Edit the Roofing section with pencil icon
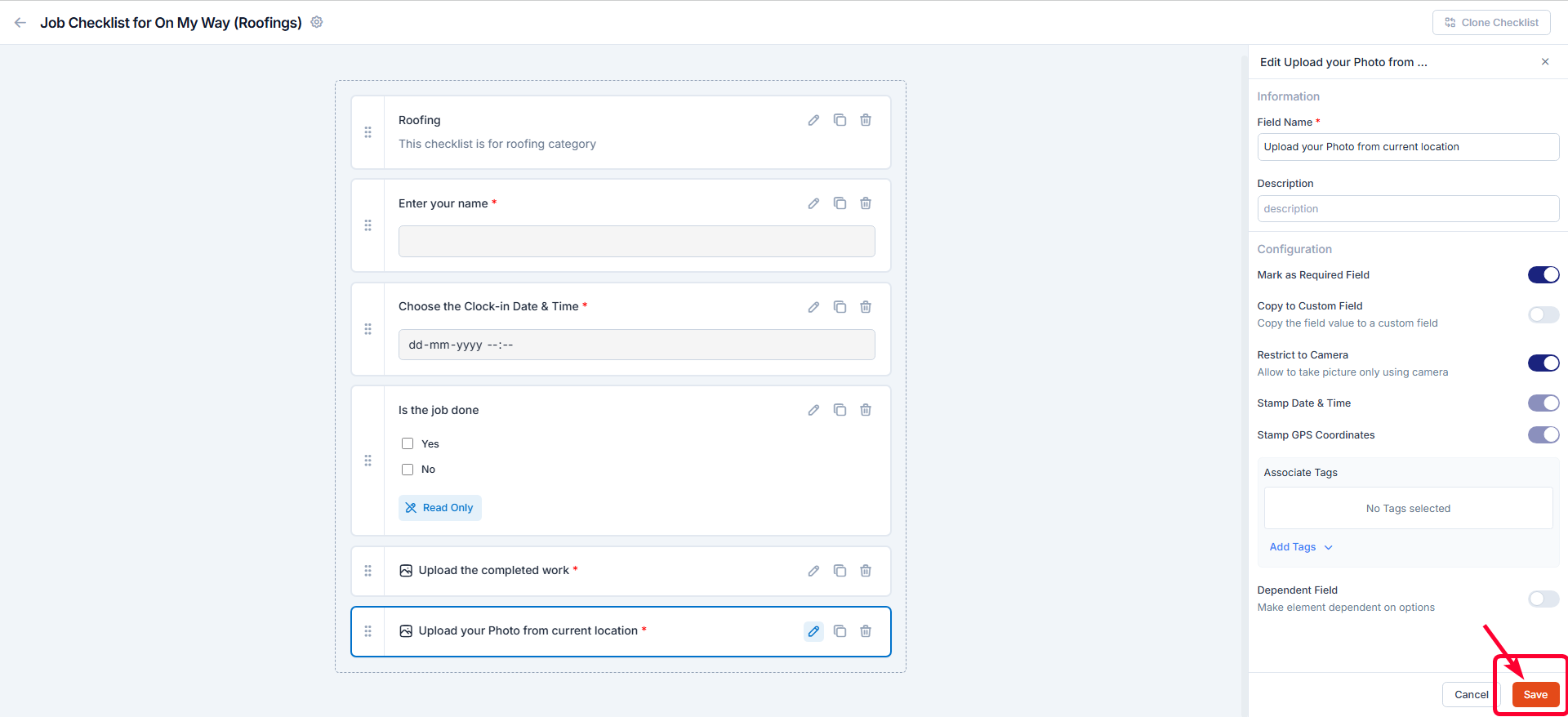 pyautogui.click(x=813, y=120)
